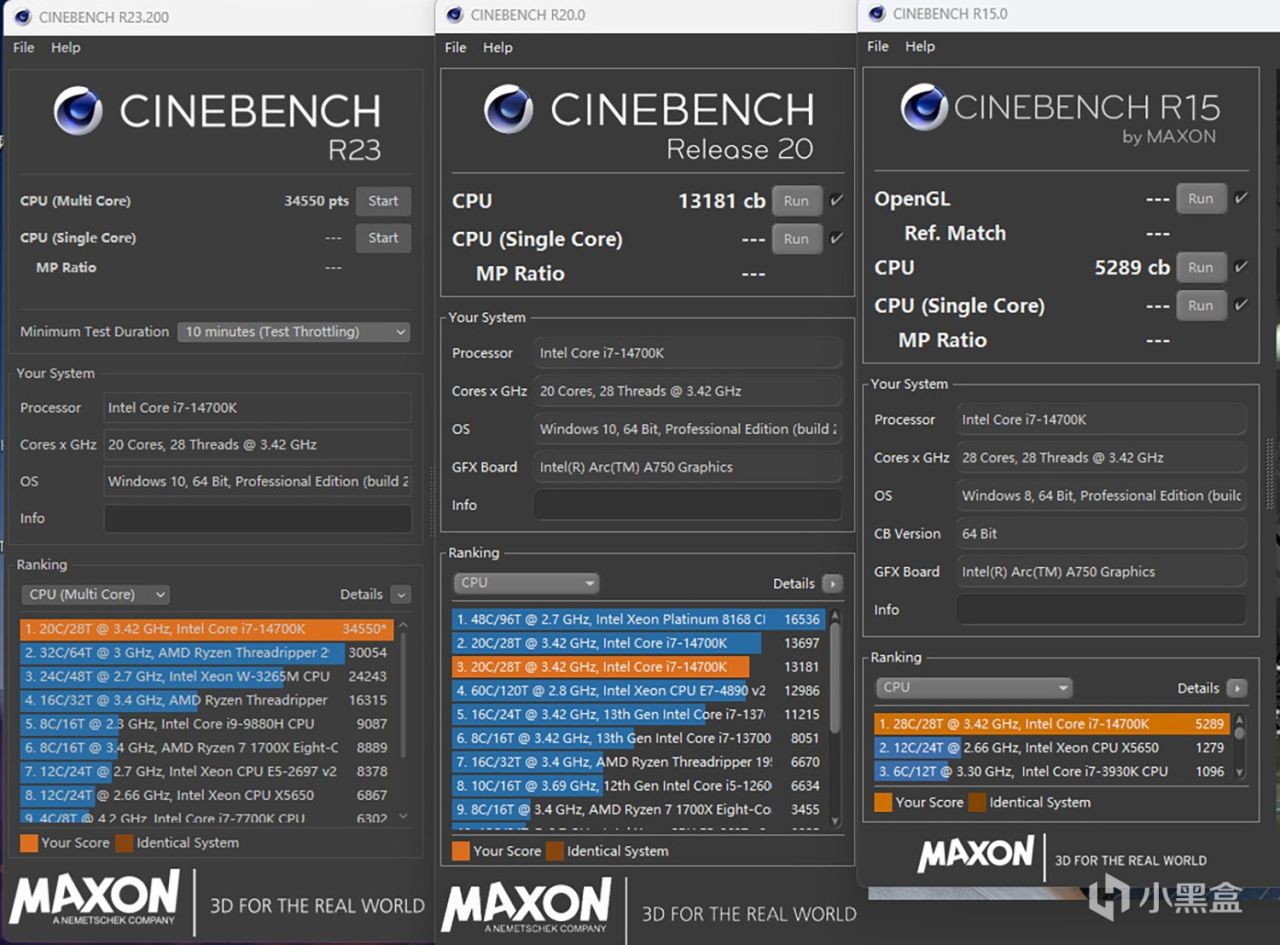The height and width of the screenshot is (945, 1280).
Task: Run the OpenGL test in Cinebench R15
Action: click(x=1201, y=198)
